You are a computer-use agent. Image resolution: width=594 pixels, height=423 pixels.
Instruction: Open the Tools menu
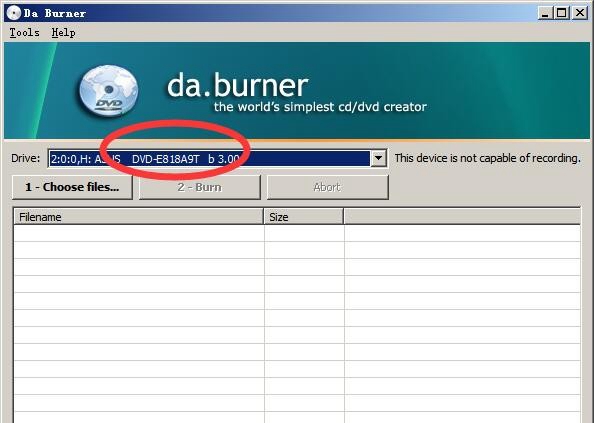click(x=25, y=33)
